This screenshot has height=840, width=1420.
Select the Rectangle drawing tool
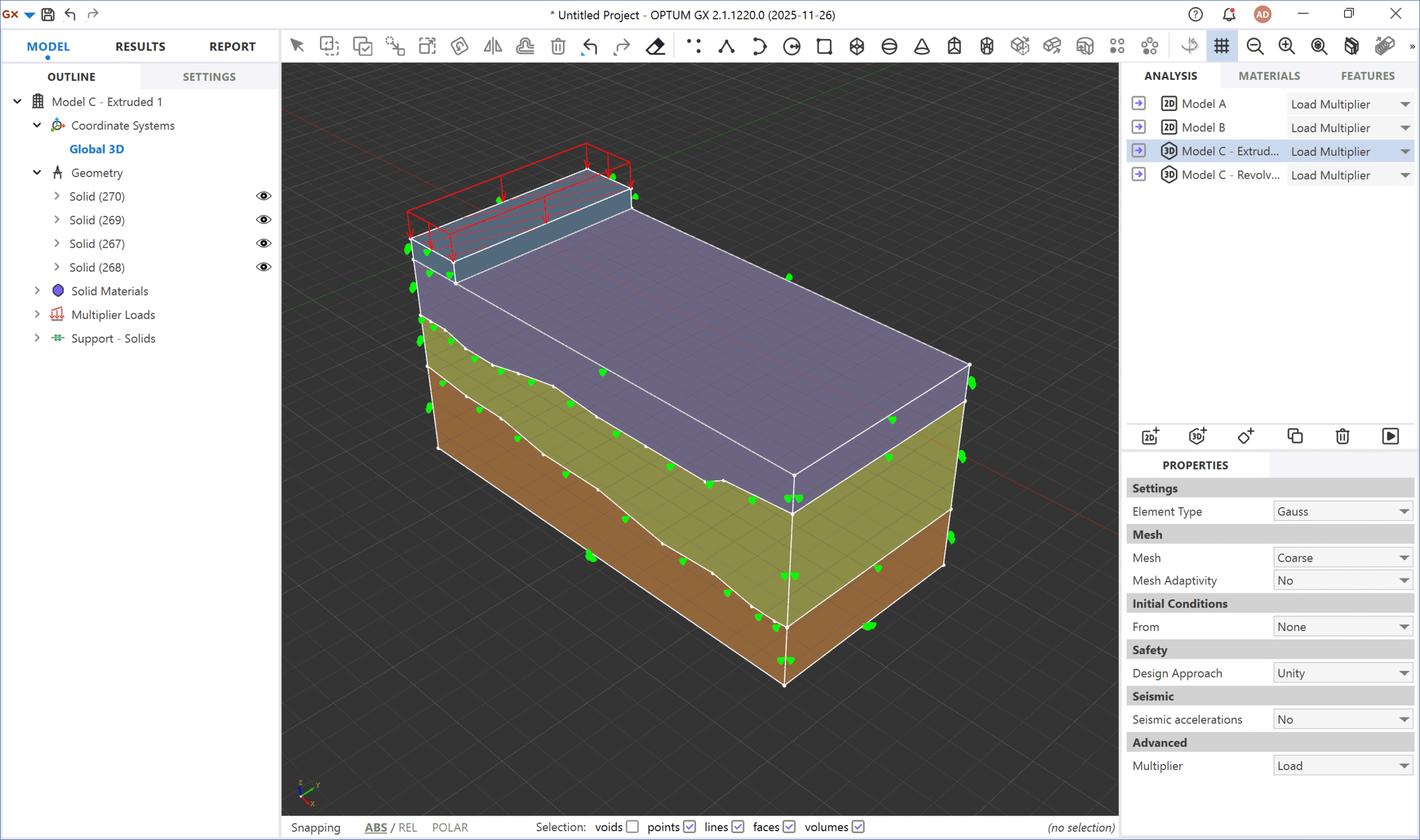[x=824, y=46]
